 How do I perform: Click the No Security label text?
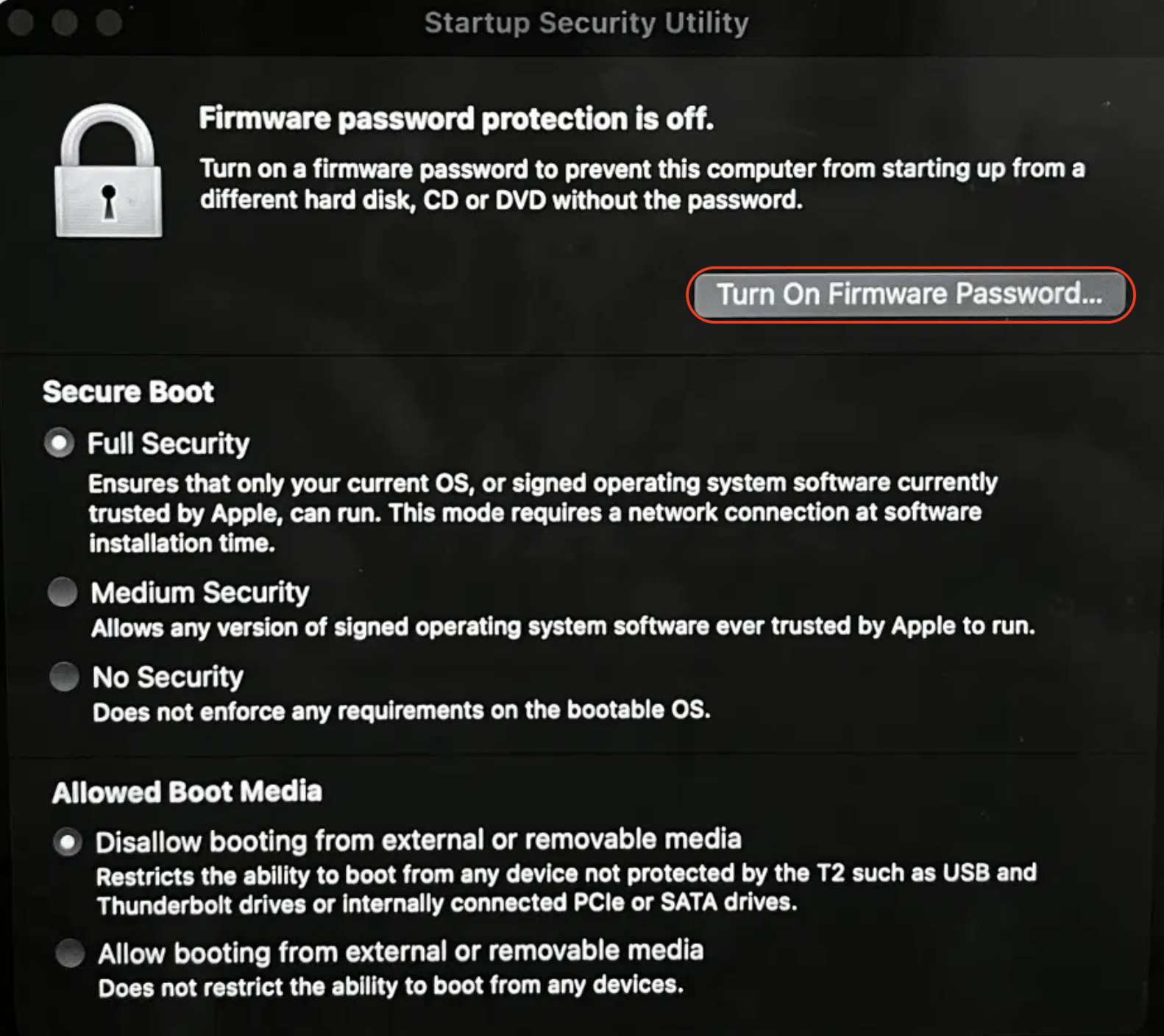pyautogui.click(x=166, y=675)
